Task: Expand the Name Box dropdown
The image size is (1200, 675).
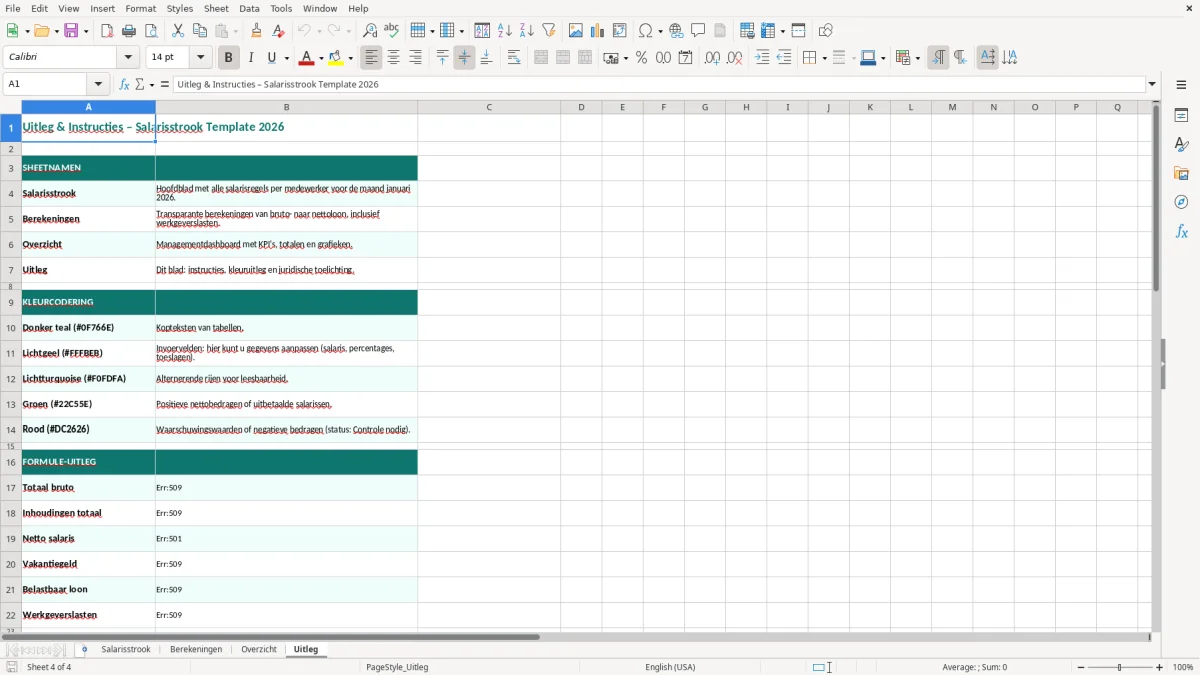Action: [x=98, y=84]
